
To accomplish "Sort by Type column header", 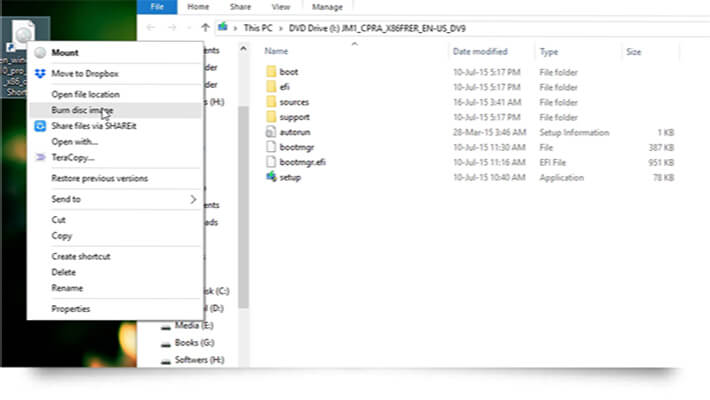I will pyautogui.click(x=549, y=52).
